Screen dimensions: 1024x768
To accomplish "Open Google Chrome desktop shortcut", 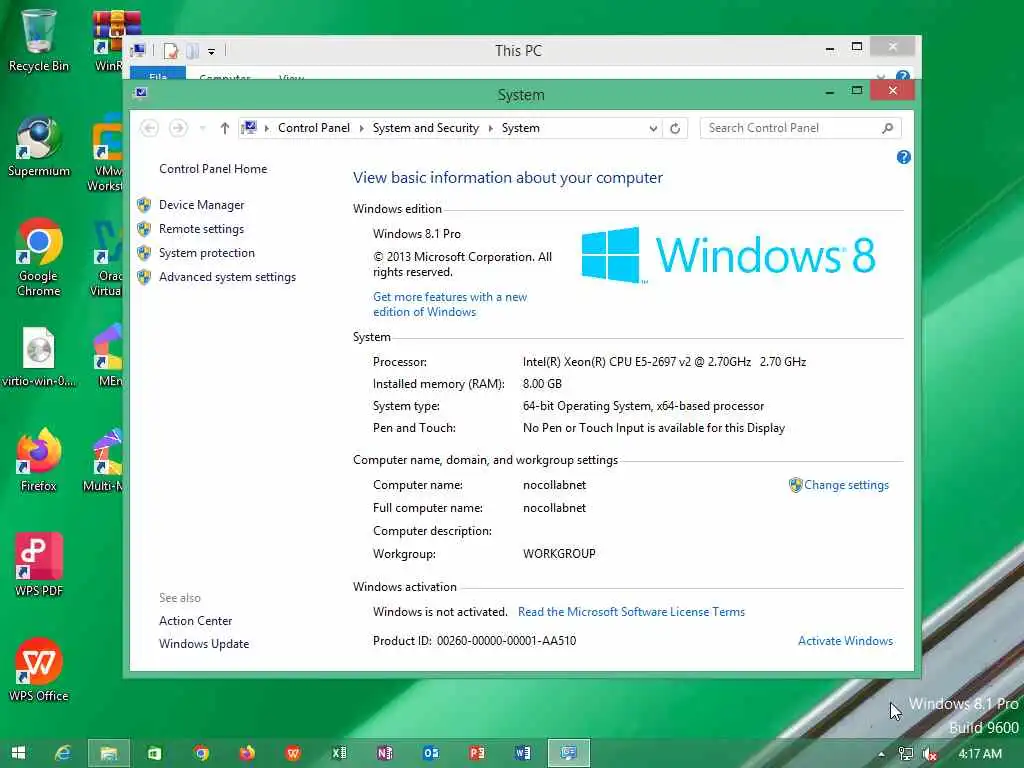I will (39, 258).
